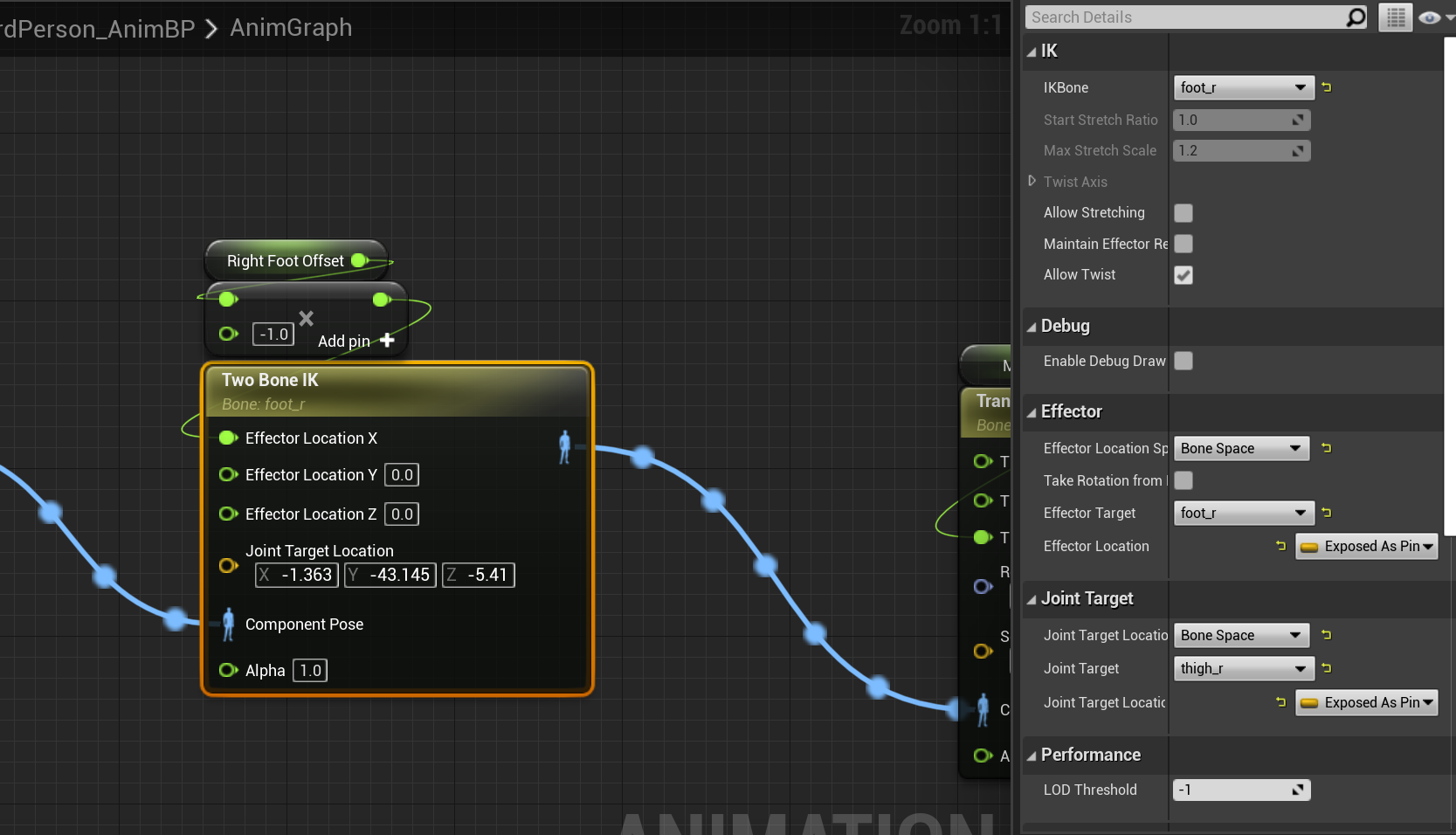Click LOD Threshold value field
Viewport: 1456px width, 835px height.
[1241, 790]
